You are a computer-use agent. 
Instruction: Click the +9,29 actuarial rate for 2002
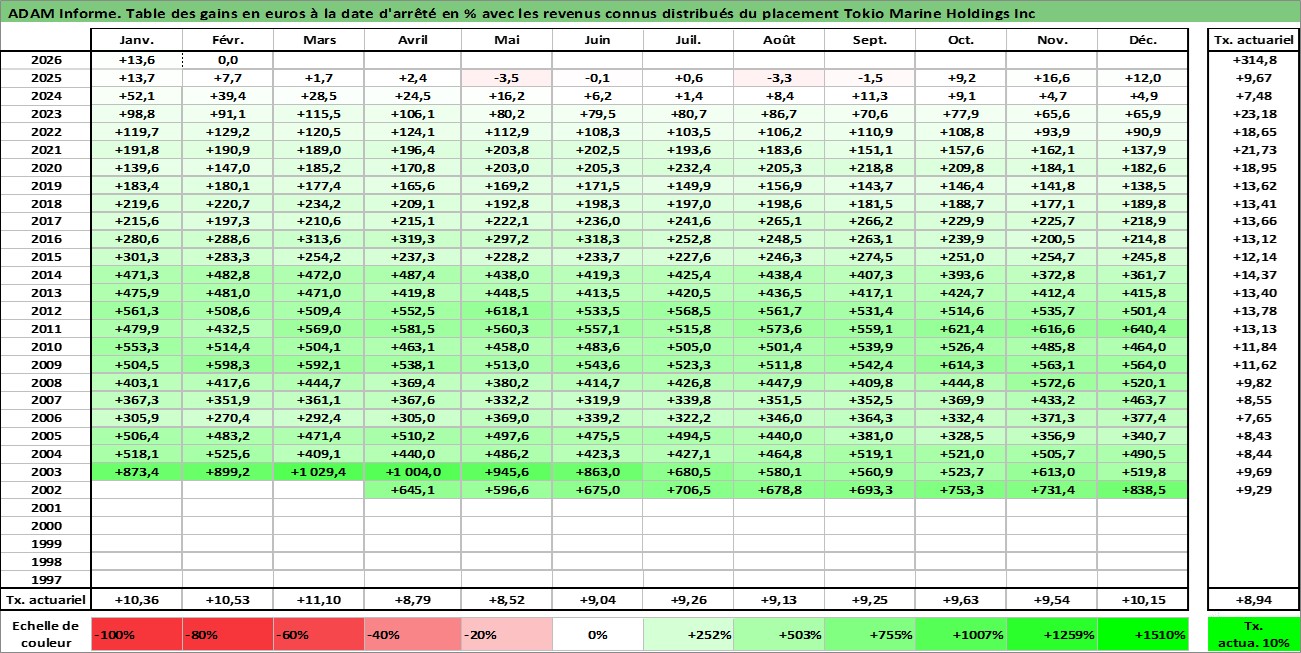tap(1253, 490)
